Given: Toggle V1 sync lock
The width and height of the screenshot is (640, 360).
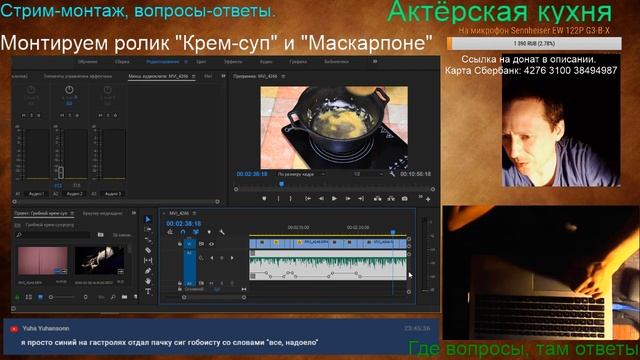Looking at the screenshot, I should (201, 244).
